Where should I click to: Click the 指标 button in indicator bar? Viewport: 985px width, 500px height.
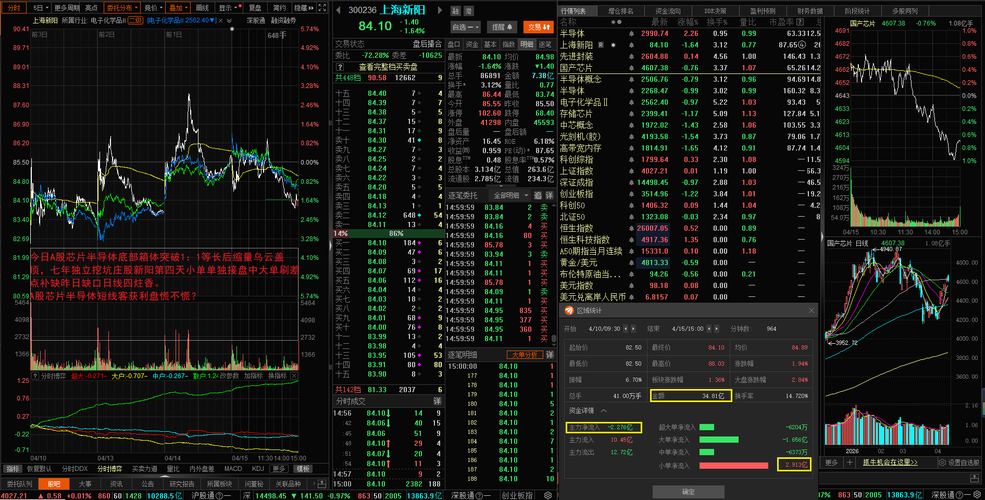pos(13,469)
